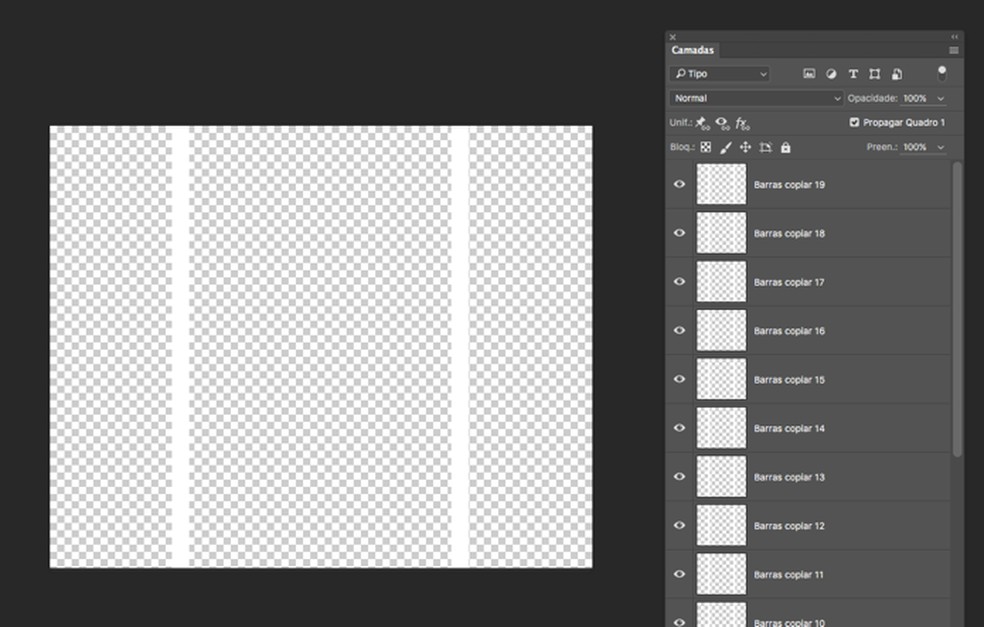Screen dimensions: 984x627
Task: Hide Barras copiar 16 layer
Action: click(x=679, y=330)
